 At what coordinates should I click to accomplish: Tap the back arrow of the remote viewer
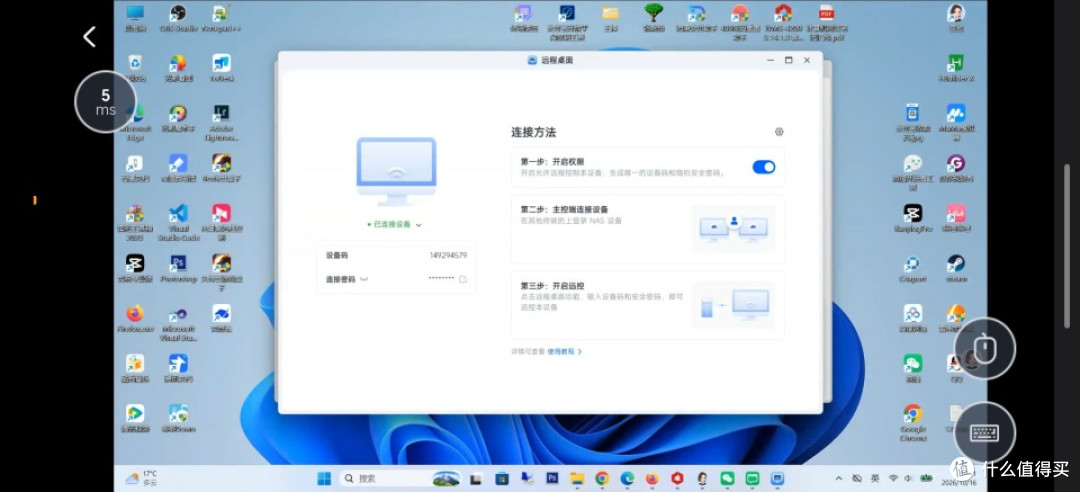pos(90,37)
